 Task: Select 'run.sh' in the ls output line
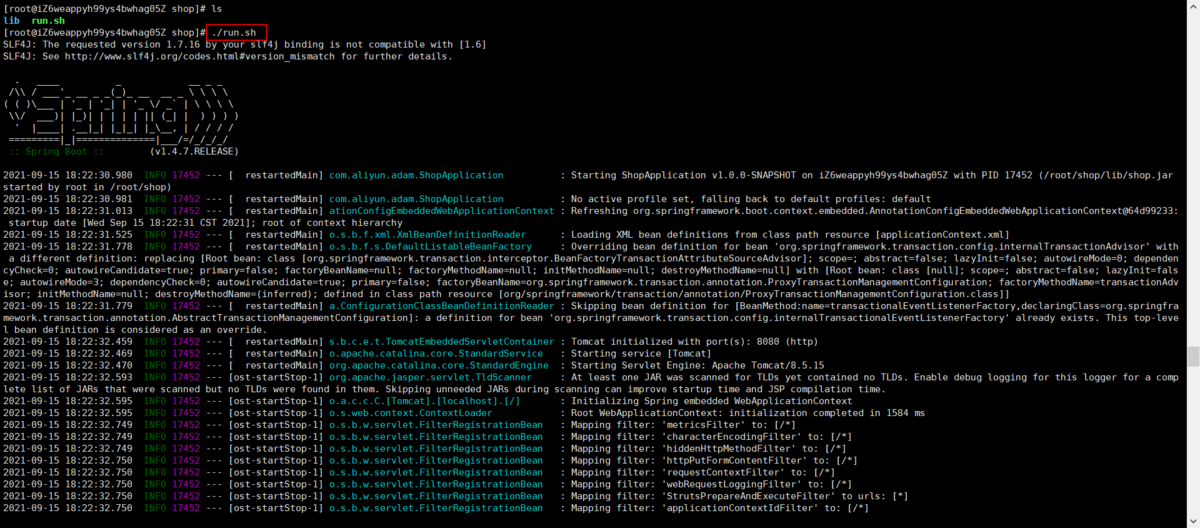click(49, 20)
